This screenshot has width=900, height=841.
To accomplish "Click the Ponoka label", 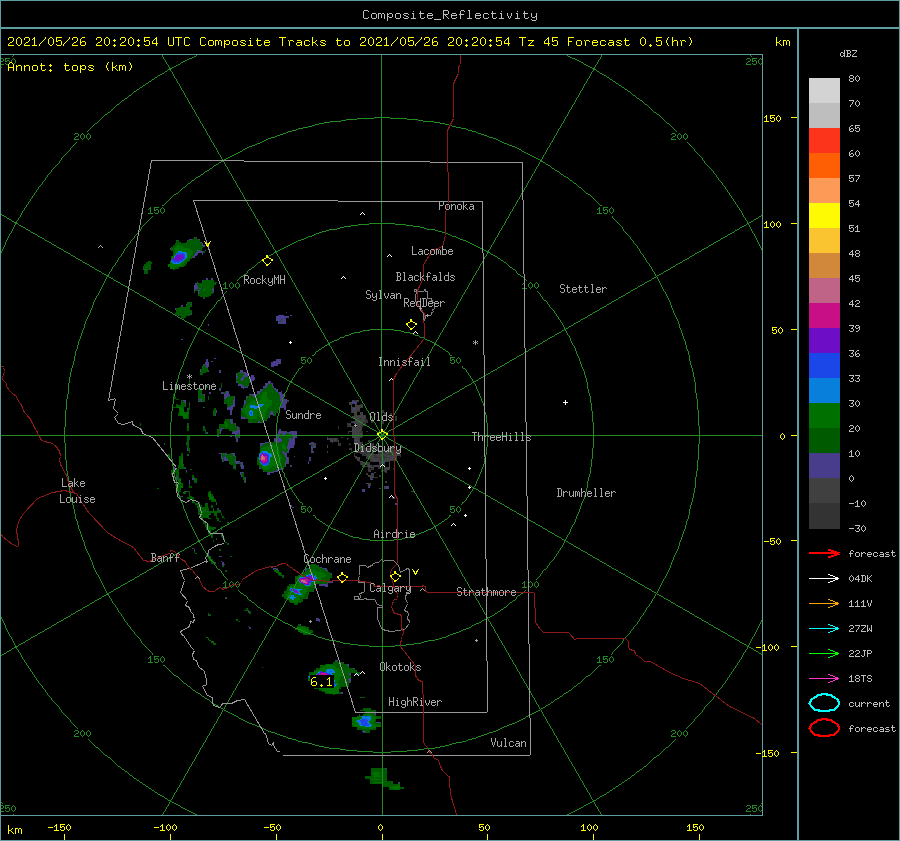I will (x=456, y=206).
